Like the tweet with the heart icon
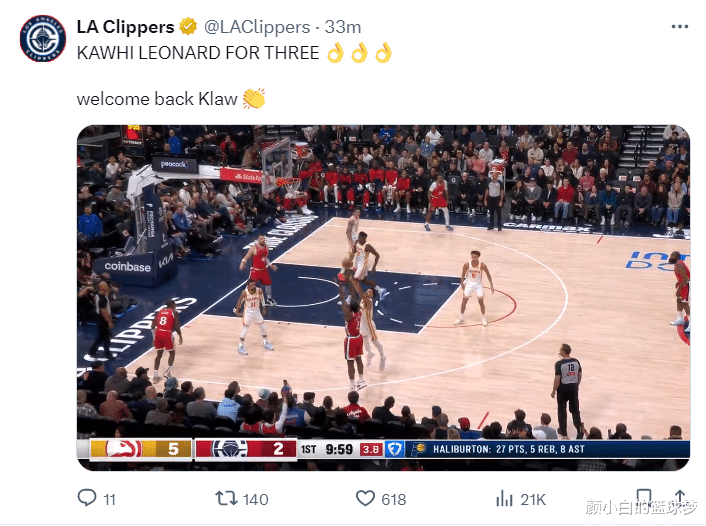706x526 pixels. 365,499
